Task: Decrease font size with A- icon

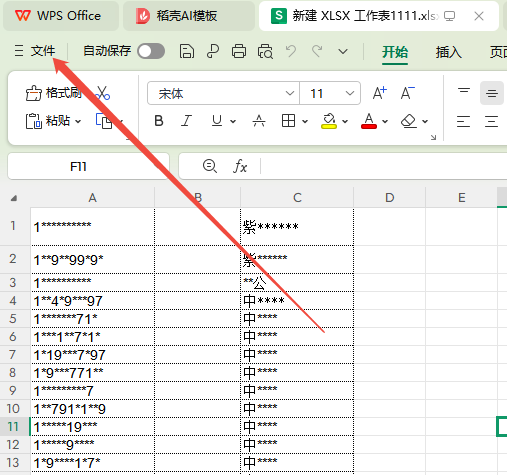Action: pos(407,93)
